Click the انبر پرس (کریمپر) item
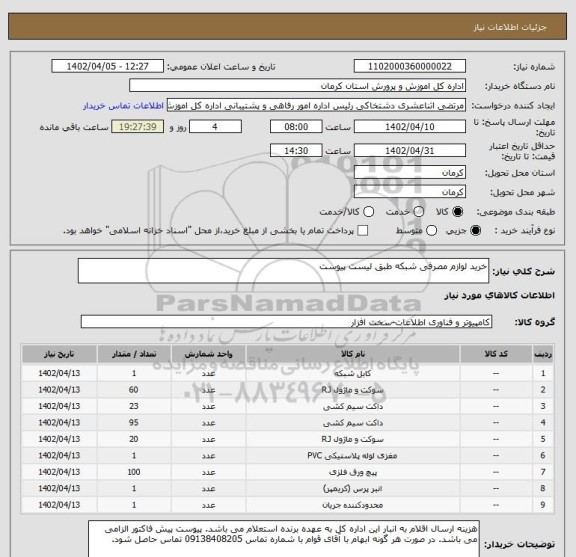The height and width of the screenshot is (557, 576). point(353,489)
